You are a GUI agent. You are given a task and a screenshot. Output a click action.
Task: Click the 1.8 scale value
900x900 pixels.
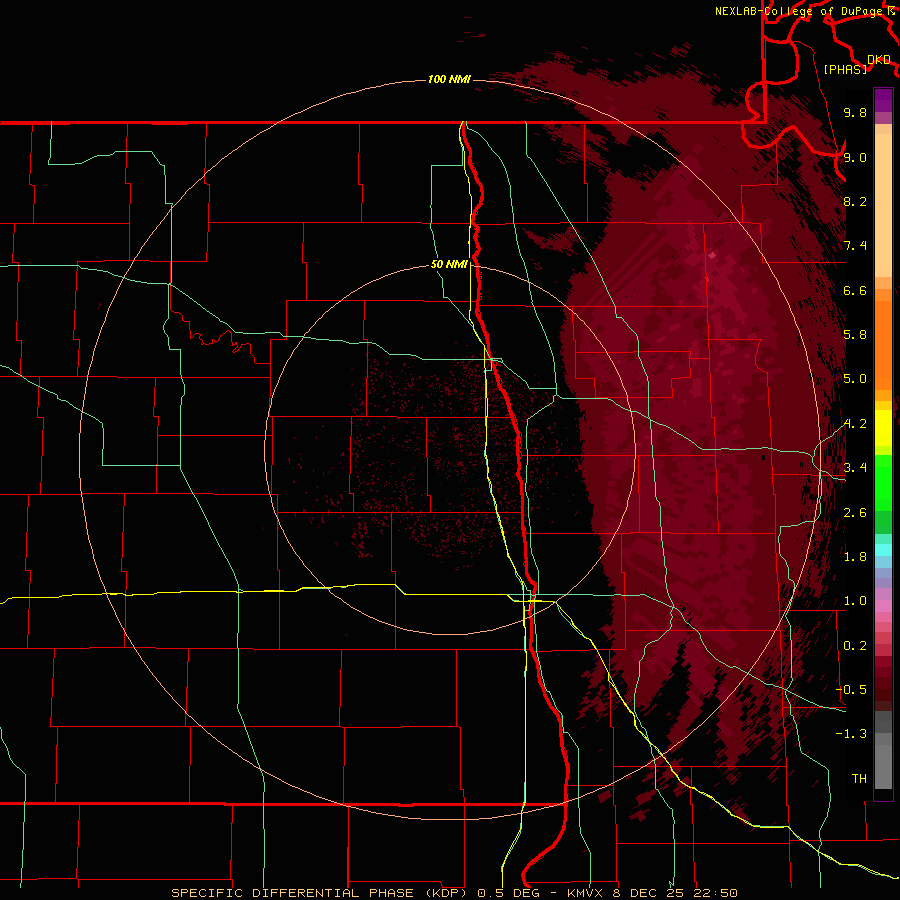(x=855, y=556)
